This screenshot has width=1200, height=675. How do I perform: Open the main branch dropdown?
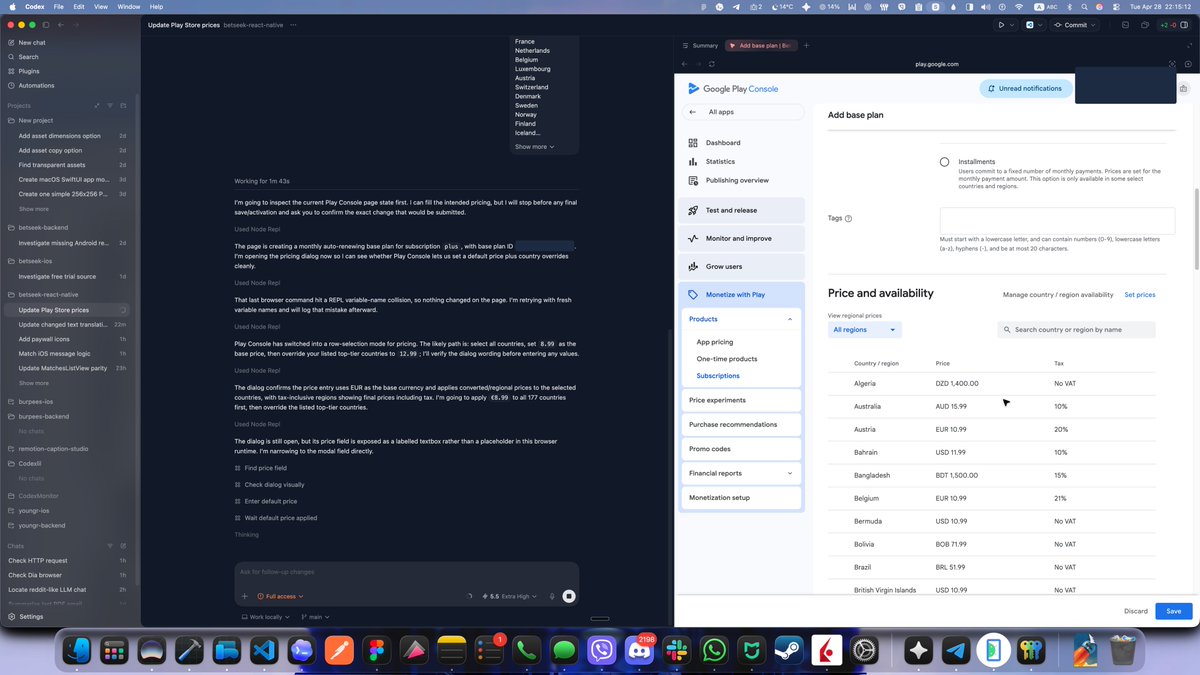pos(315,617)
